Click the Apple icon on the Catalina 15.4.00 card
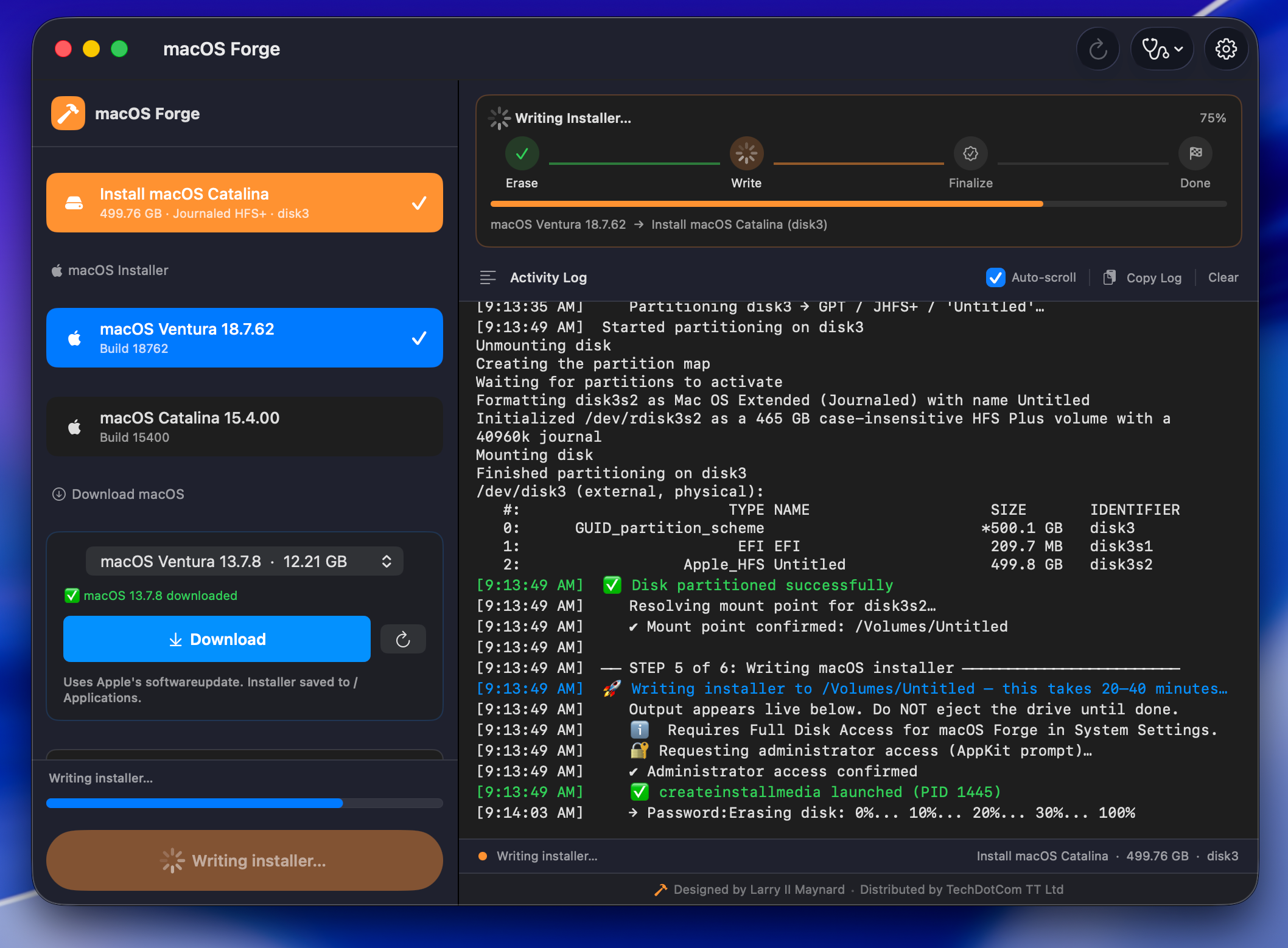 point(74,427)
